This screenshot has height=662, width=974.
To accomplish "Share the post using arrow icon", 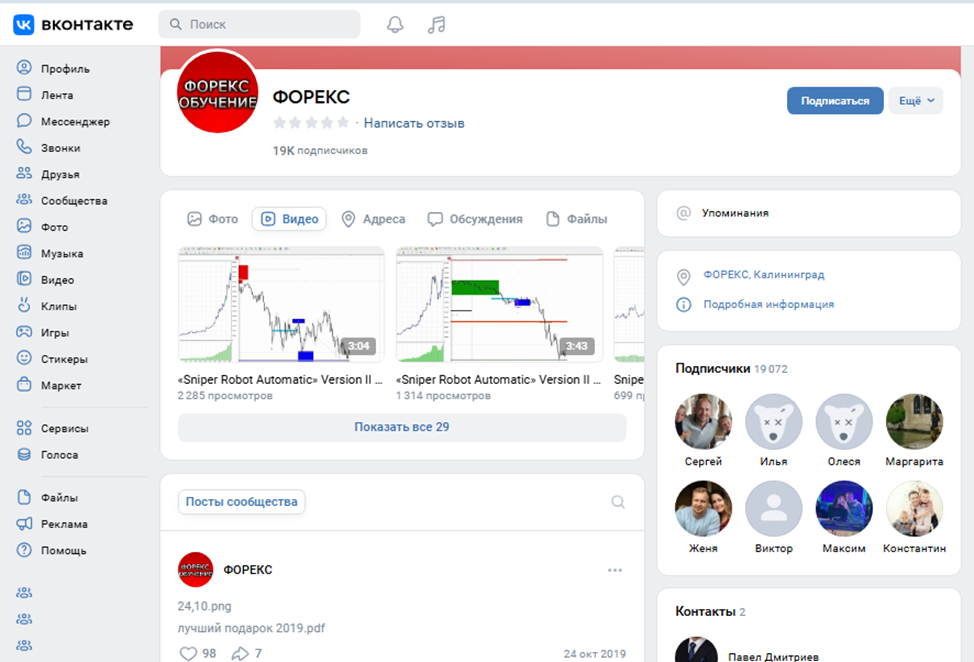I will (x=240, y=653).
